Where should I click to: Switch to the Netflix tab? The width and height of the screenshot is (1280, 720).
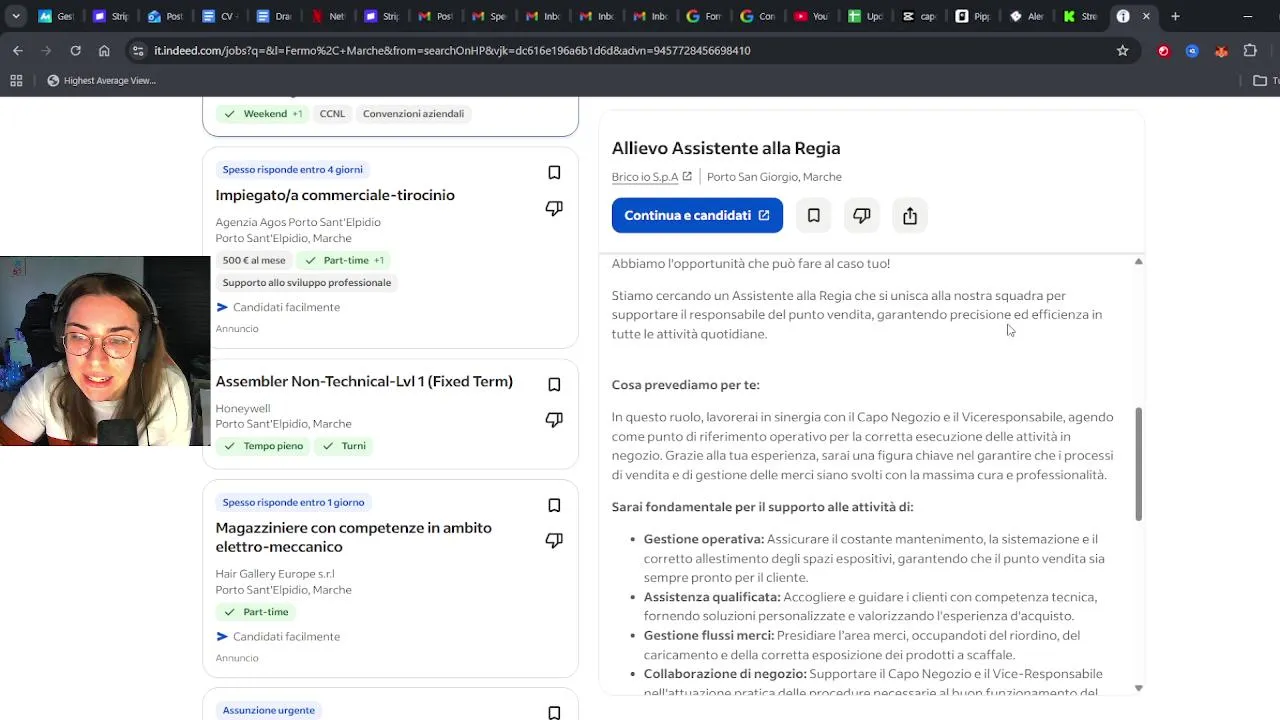click(326, 16)
